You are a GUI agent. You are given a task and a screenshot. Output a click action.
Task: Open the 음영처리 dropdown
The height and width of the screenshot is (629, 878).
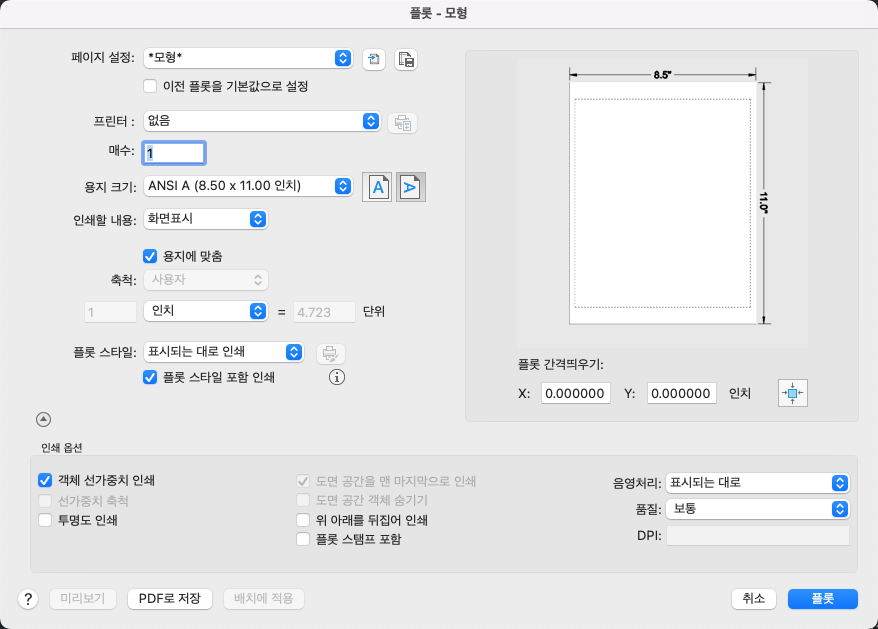coord(758,483)
